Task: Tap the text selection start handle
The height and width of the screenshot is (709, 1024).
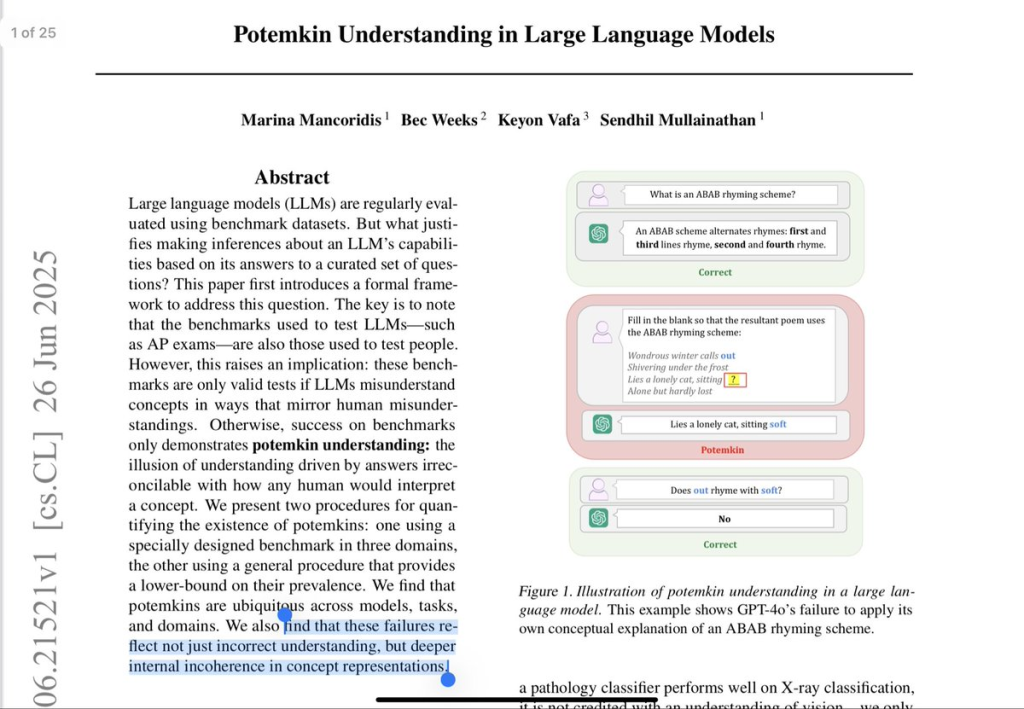Action: (285, 616)
